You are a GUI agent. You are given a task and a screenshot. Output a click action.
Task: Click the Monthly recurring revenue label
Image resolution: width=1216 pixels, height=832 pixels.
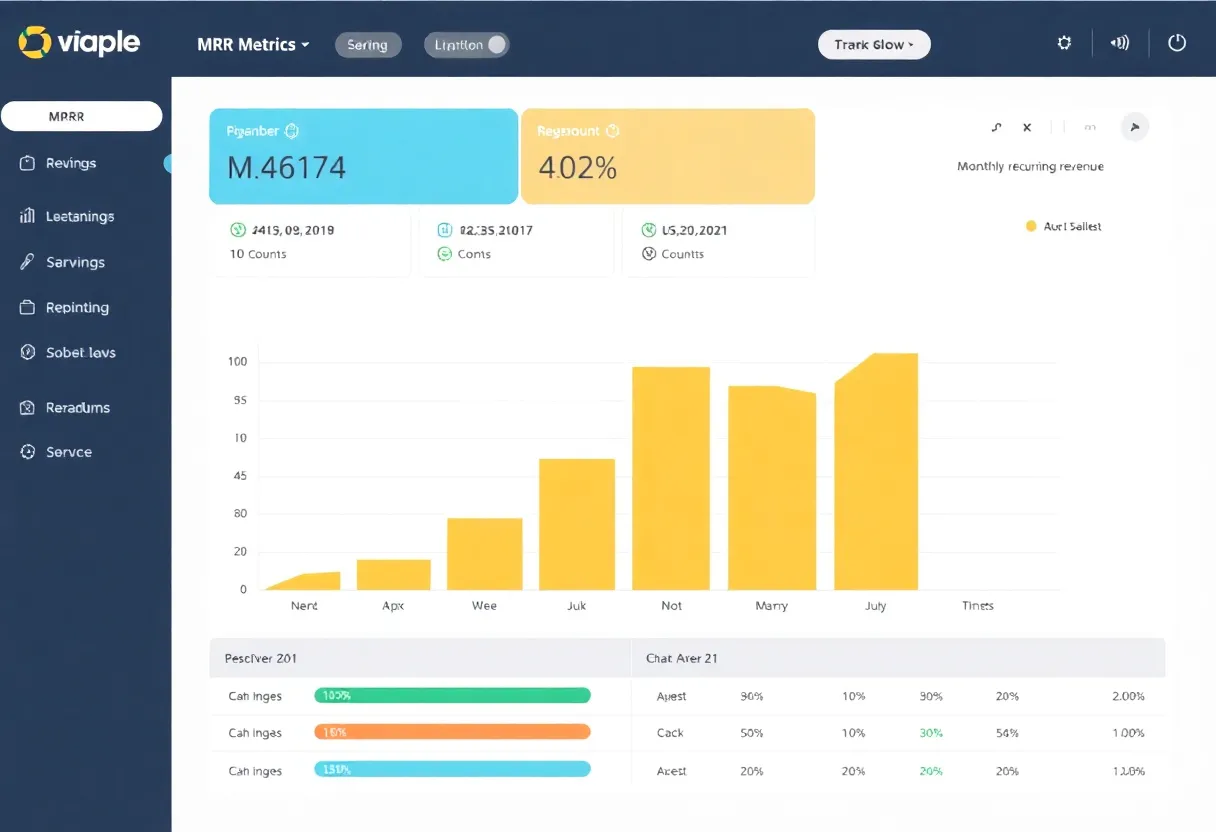(x=1030, y=166)
